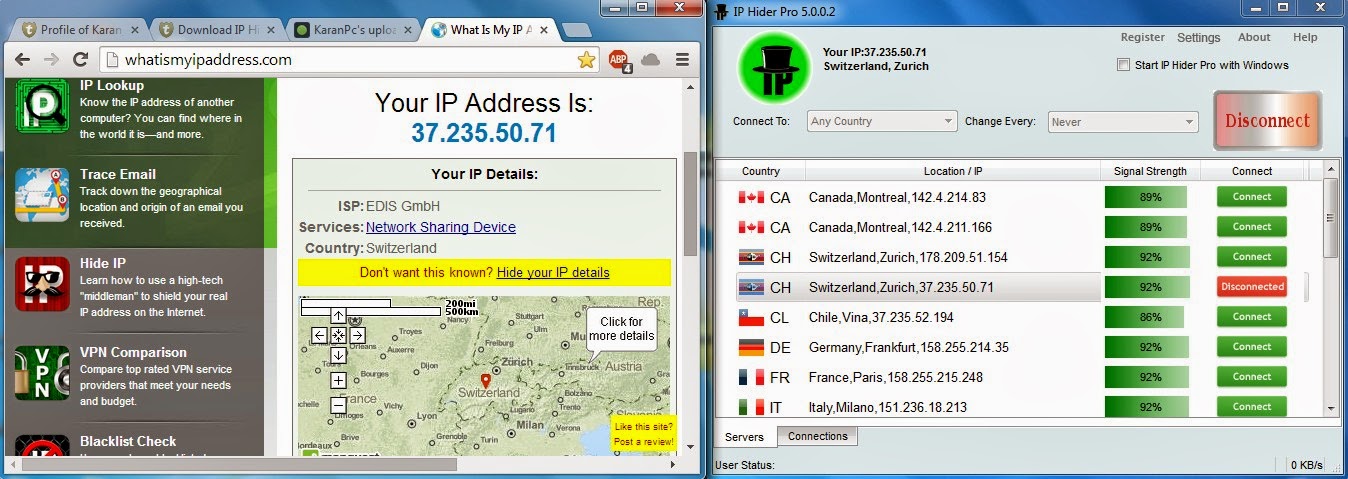
Task: Open the Connections tab in IP Hider
Action: [x=817, y=436]
